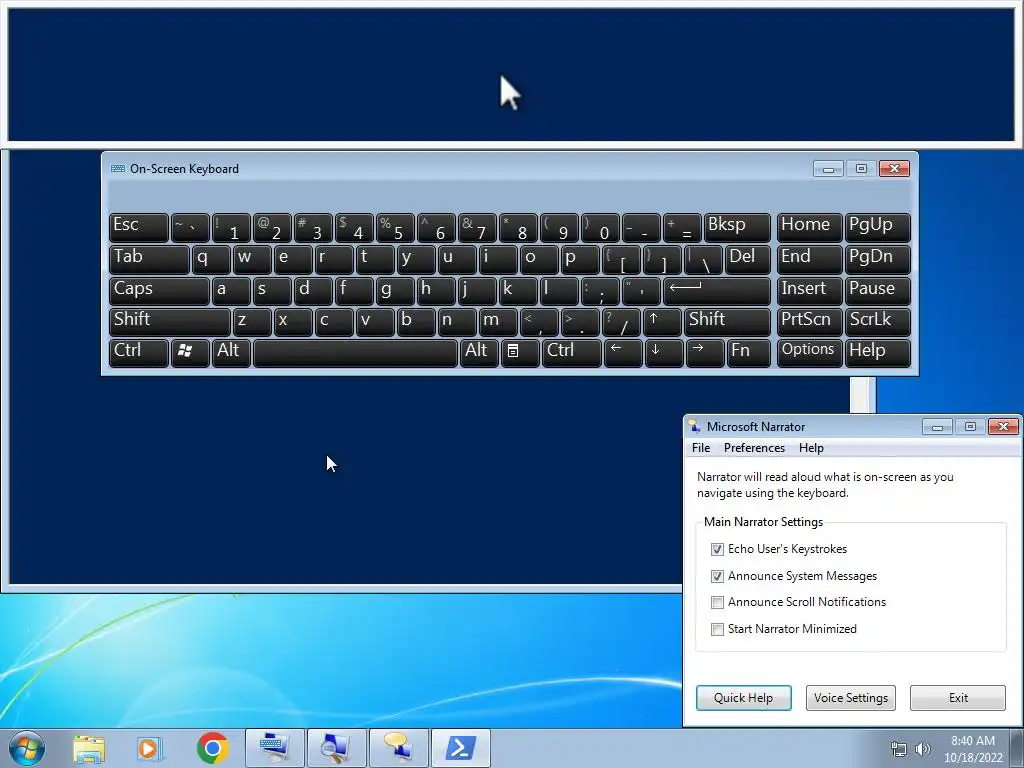Click the PgDn key
This screenshot has height=768, width=1024.
(877, 260)
